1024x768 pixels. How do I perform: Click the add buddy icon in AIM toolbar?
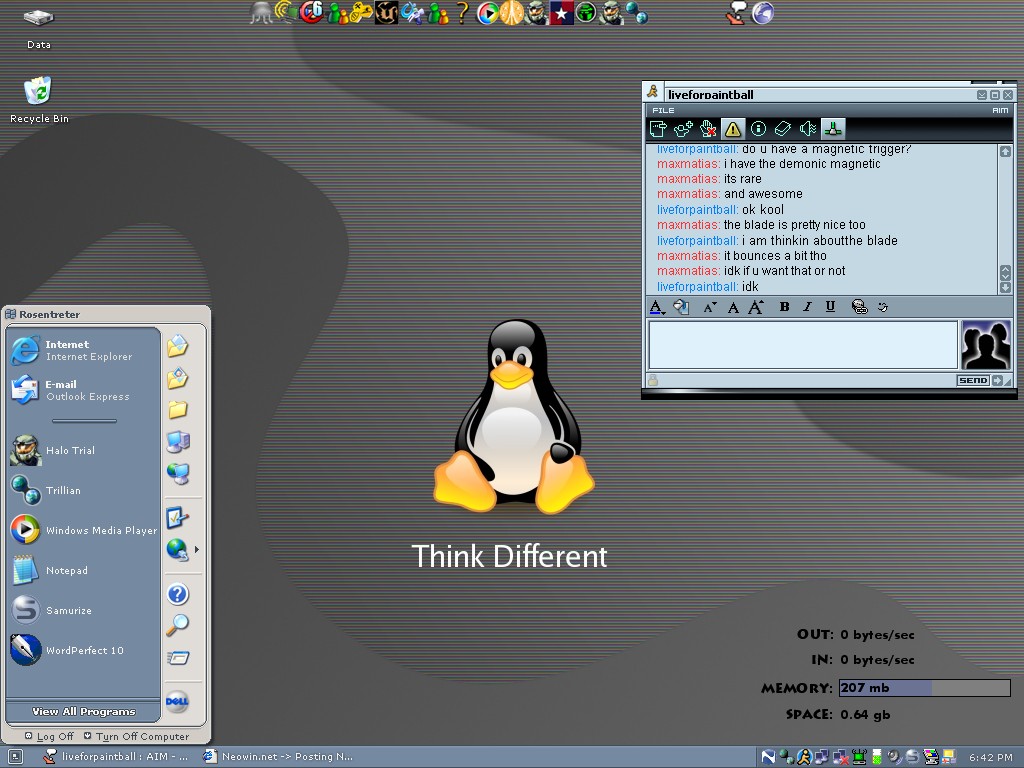(x=683, y=129)
